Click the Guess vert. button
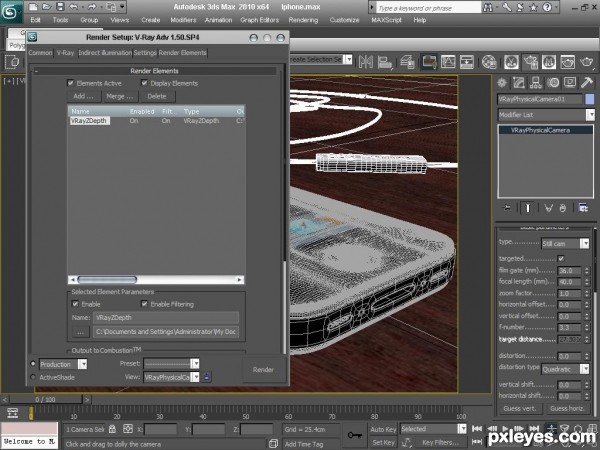The image size is (600, 450). (520, 408)
